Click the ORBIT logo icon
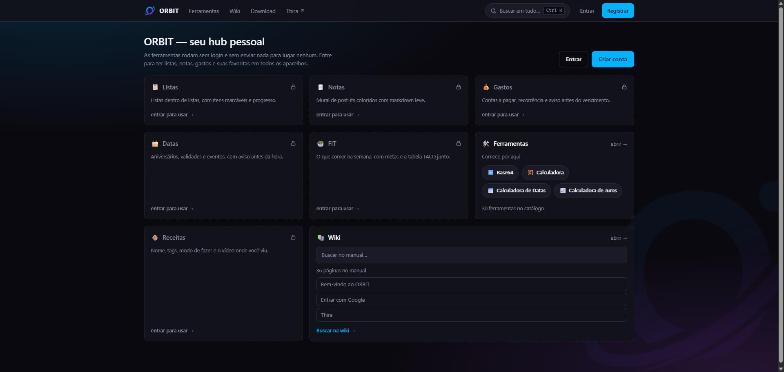This screenshot has width=784, height=372. [150, 10]
